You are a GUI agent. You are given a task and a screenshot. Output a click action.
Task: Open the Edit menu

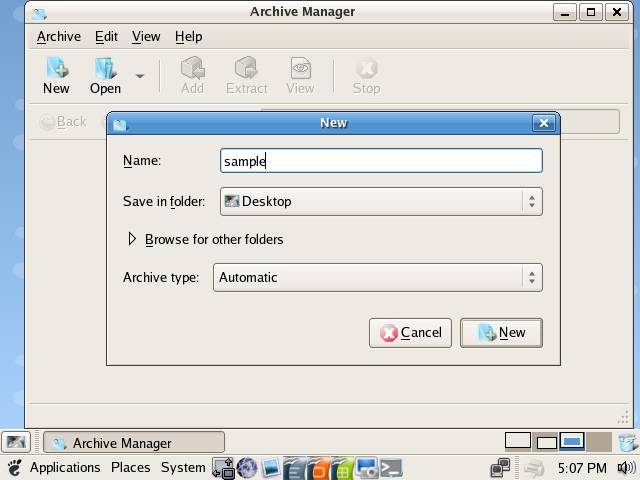[x=106, y=36]
